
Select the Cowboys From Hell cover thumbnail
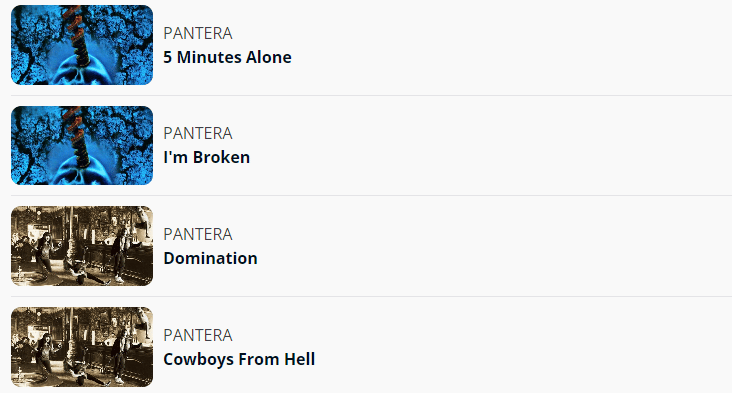(82, 347)
